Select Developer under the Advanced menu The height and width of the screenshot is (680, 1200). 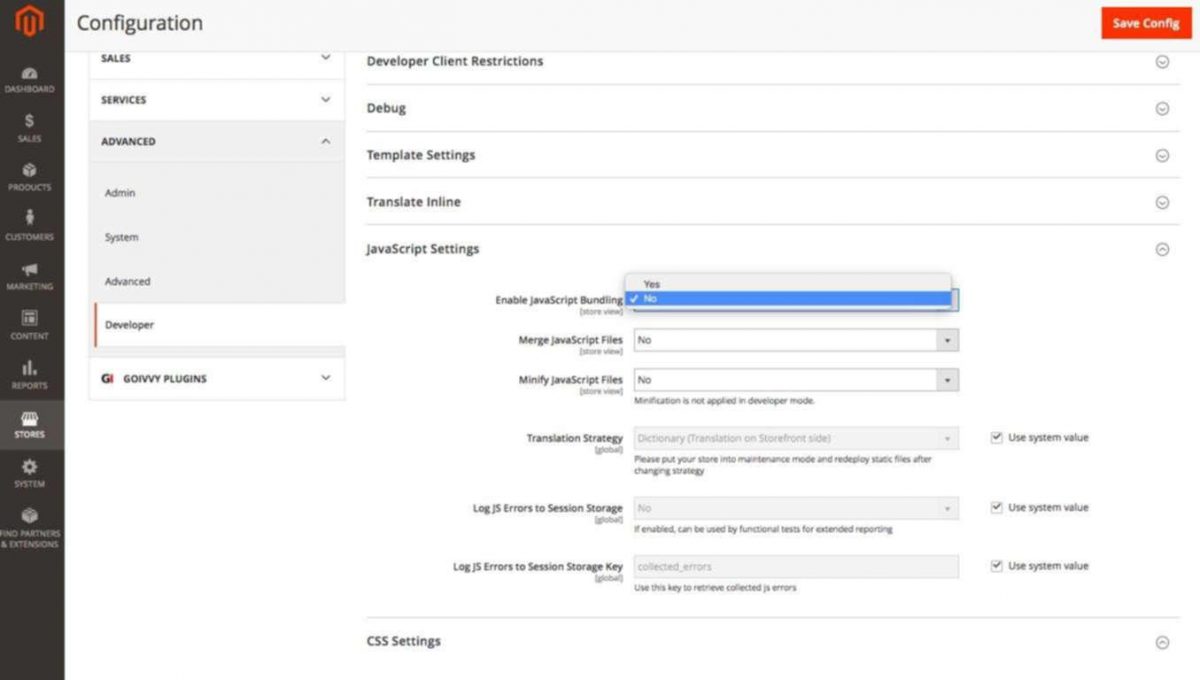(128, 324)
